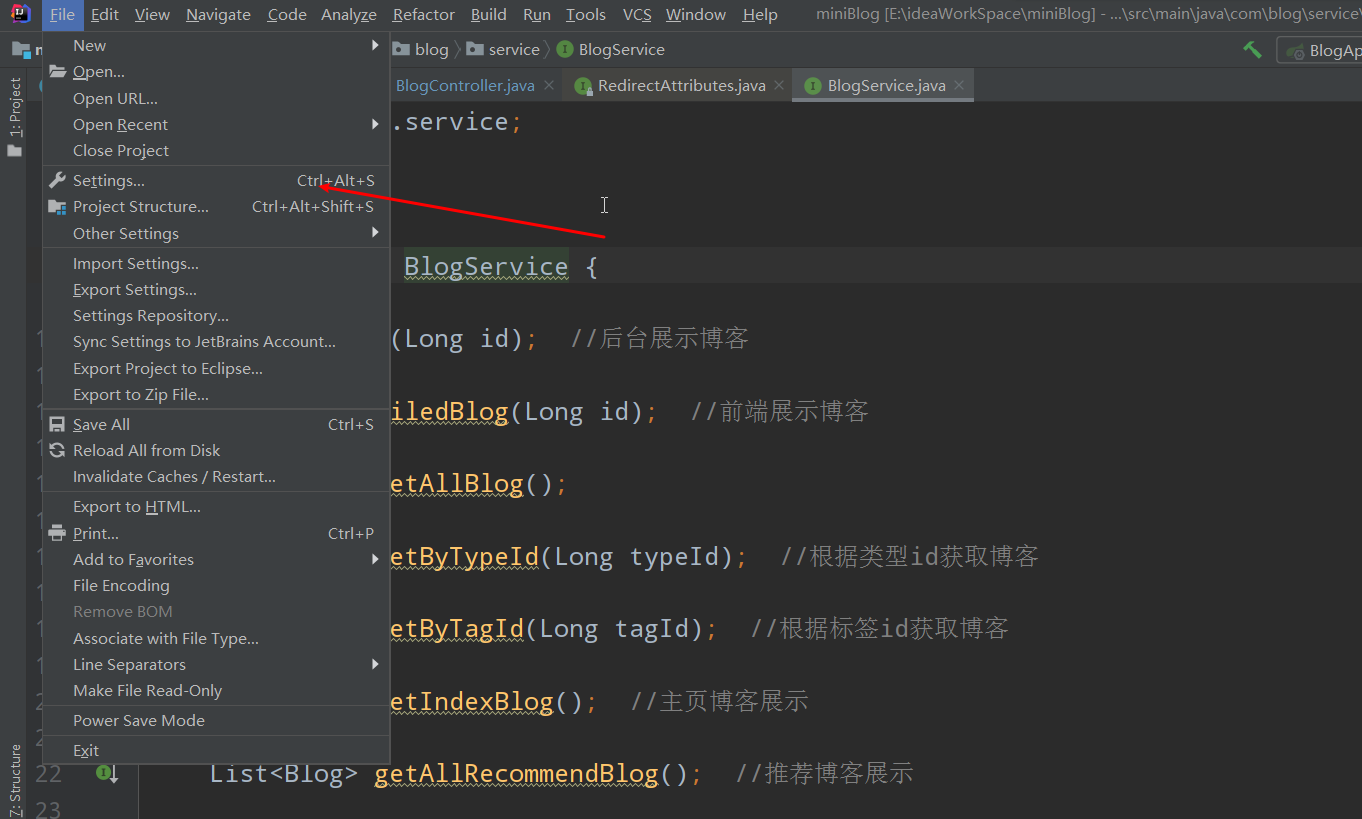Click the getAllRecommendBlog method name

click(516, 773)
